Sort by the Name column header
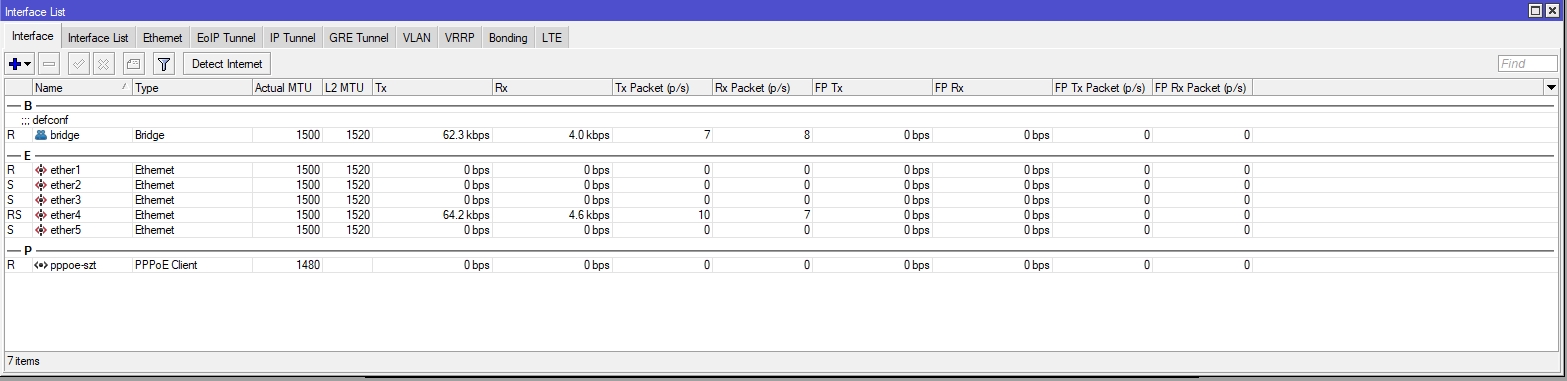The image size is (1567, 381). pos(82,88)
